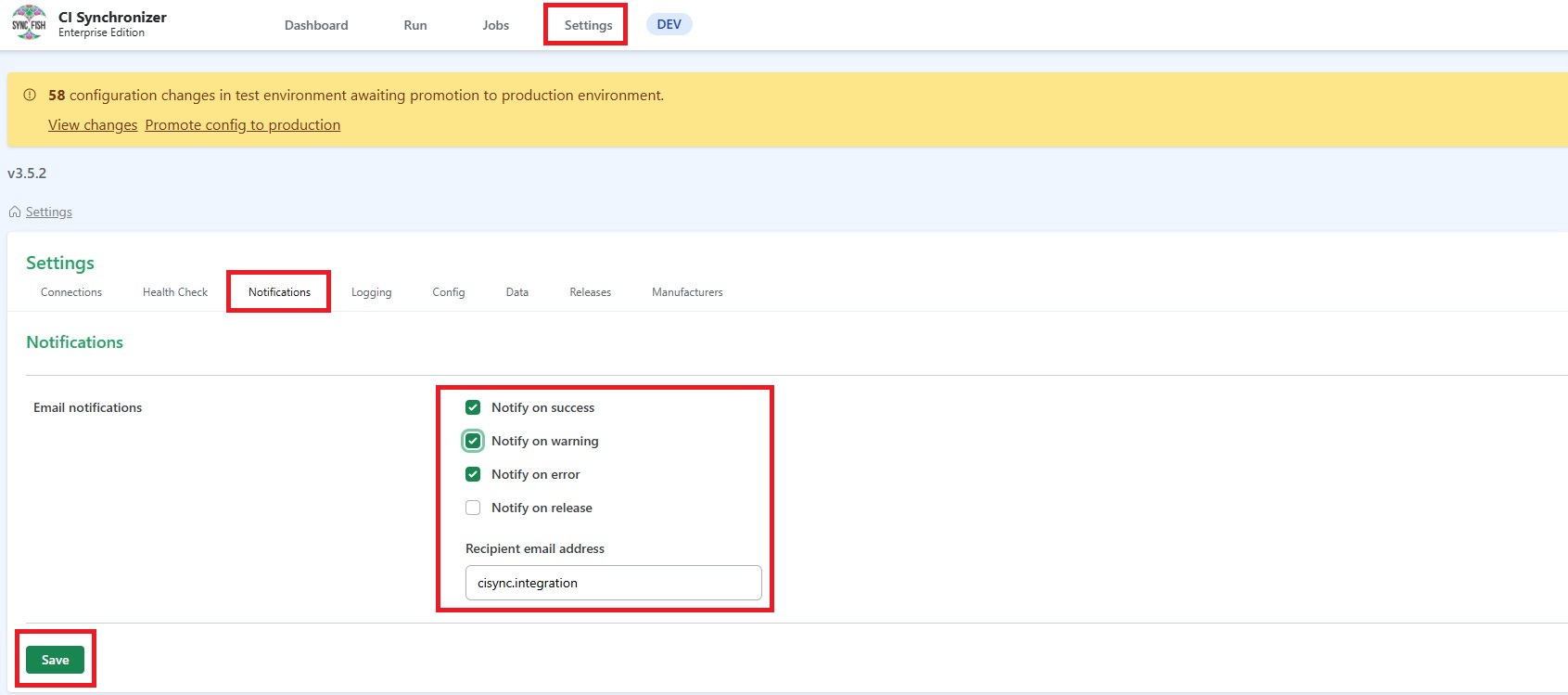
Task: Click the View changes link
Action: click(93, 125)
